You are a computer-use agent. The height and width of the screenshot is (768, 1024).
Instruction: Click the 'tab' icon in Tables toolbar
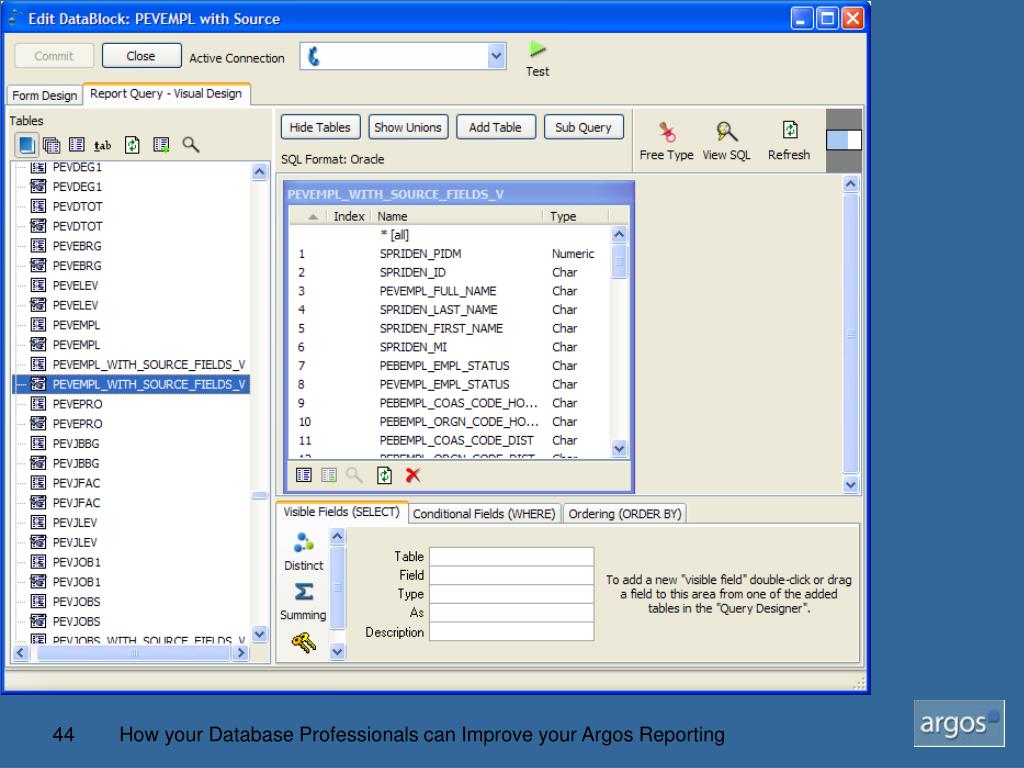(x=103, y=145)
